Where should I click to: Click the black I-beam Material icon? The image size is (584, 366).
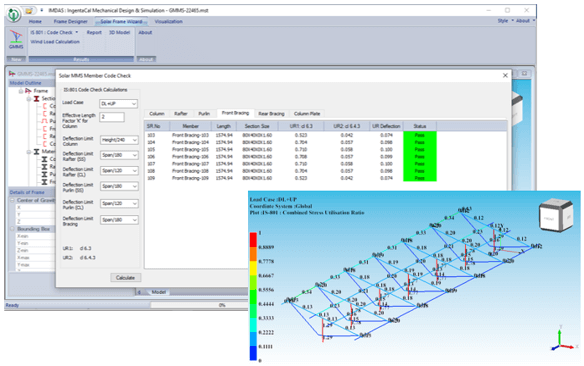[36, 152]
